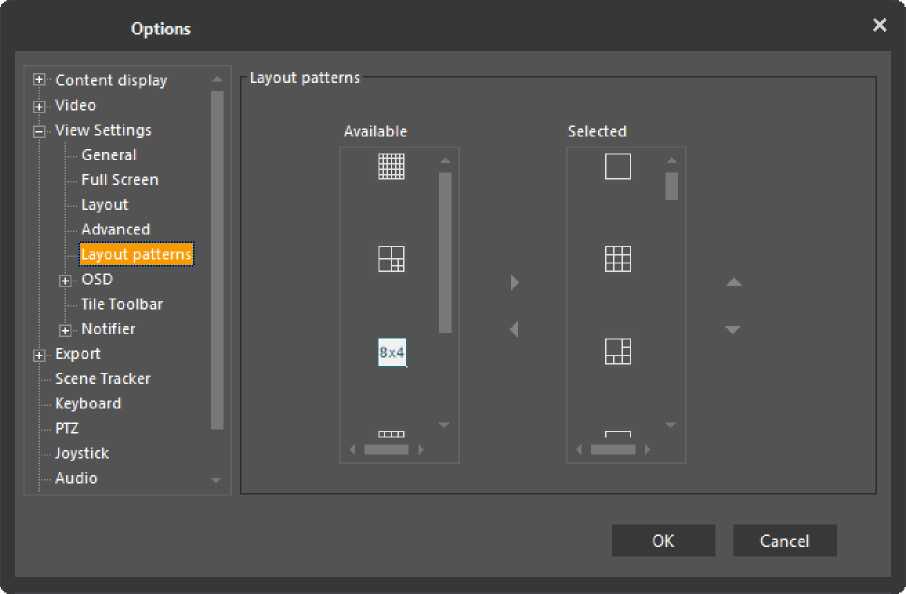Choose the 8x4 layout pattern
The image size is (906, 594).
[x=391, y=353]
